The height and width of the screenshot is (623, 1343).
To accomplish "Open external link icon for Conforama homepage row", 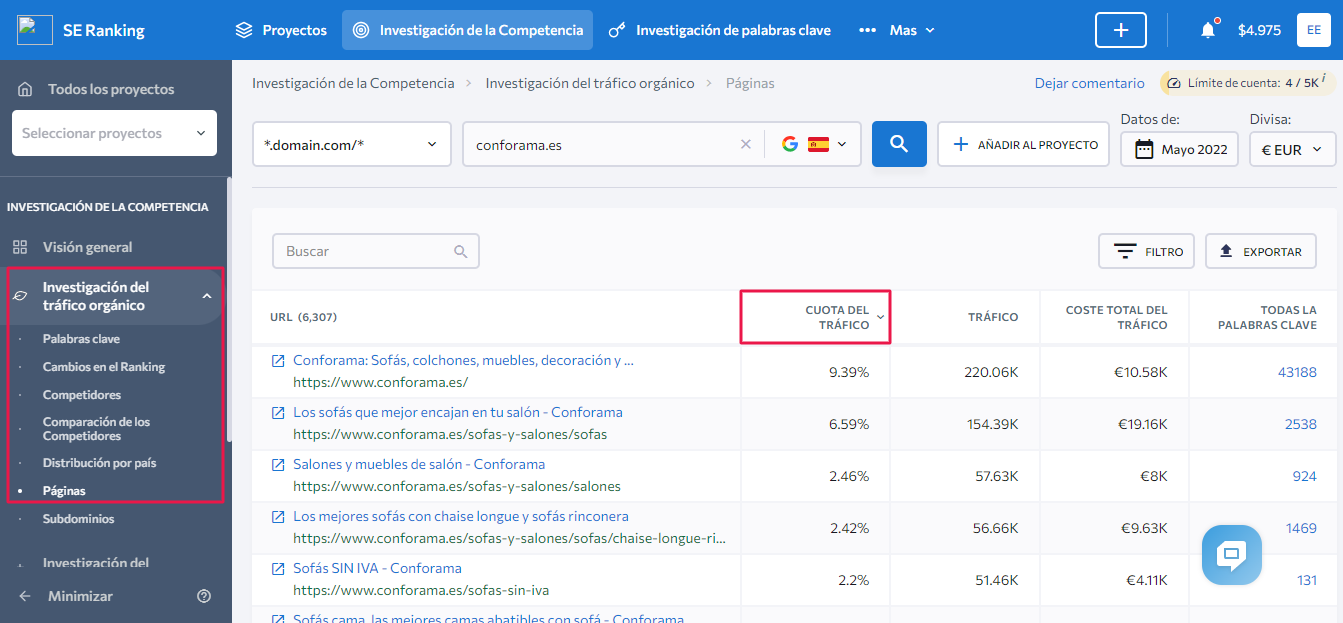I will point(278,360).
